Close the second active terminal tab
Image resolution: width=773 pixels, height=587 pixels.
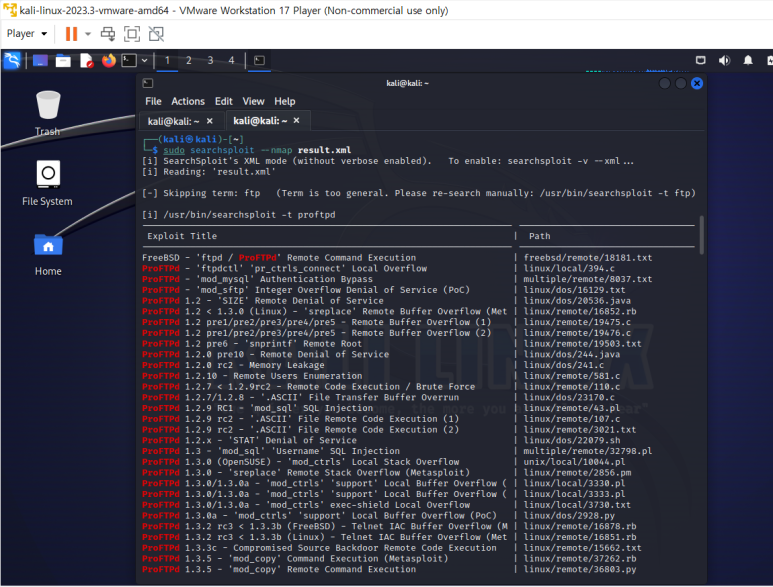click(x=296, y=120)
